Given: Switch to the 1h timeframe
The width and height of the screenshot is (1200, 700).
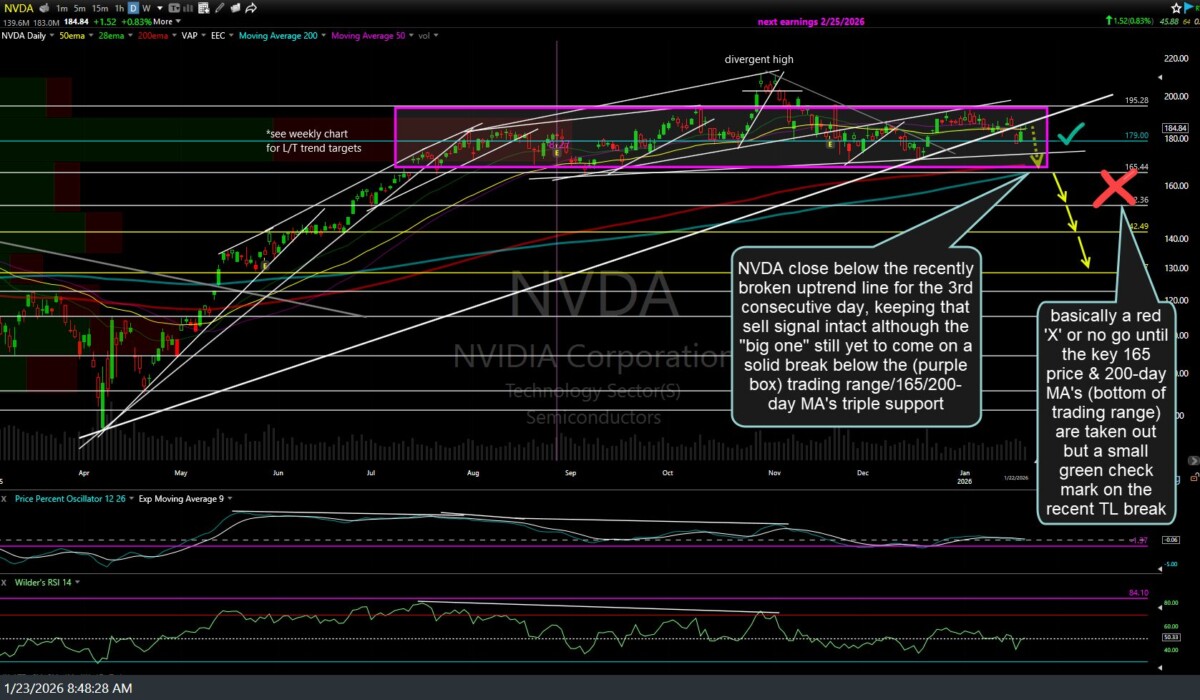Looking at the screenshot, I should coord(119,8).
